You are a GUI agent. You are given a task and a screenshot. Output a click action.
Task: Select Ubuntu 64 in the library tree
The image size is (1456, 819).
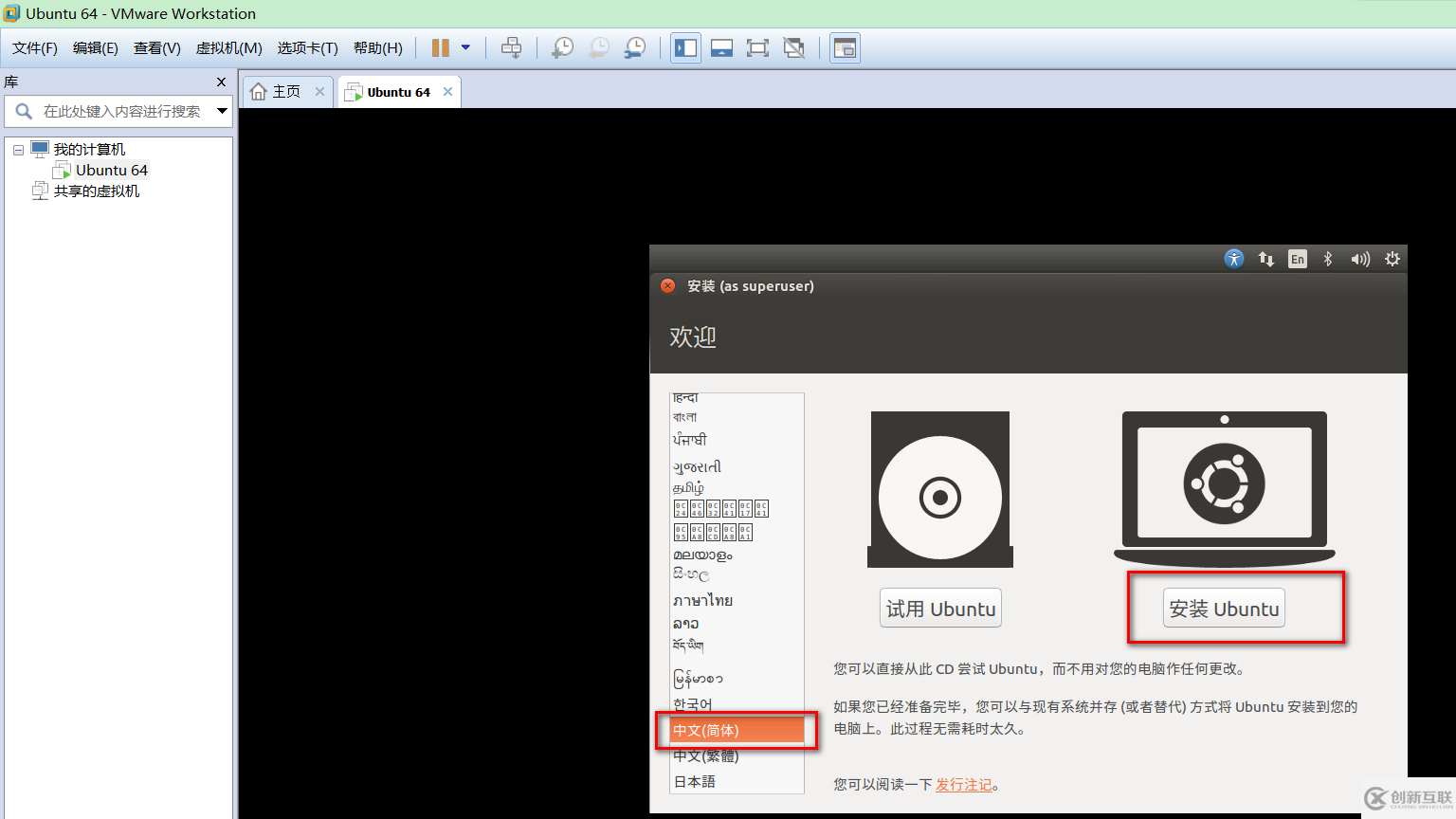[x=112, y=171]
